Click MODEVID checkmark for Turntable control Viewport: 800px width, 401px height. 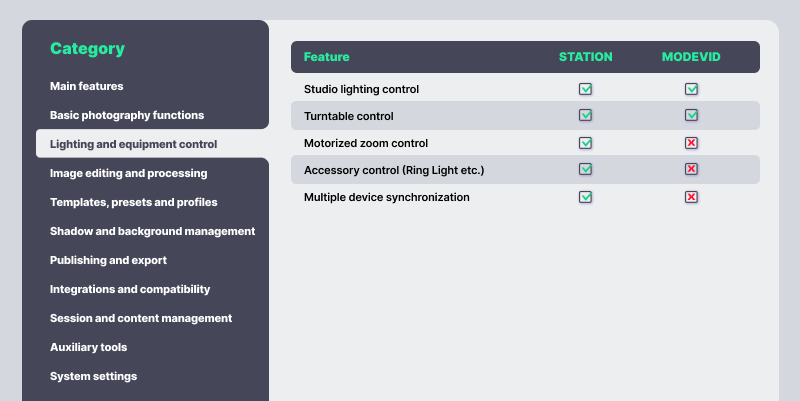pyautogui.click(x=691, y=116)
